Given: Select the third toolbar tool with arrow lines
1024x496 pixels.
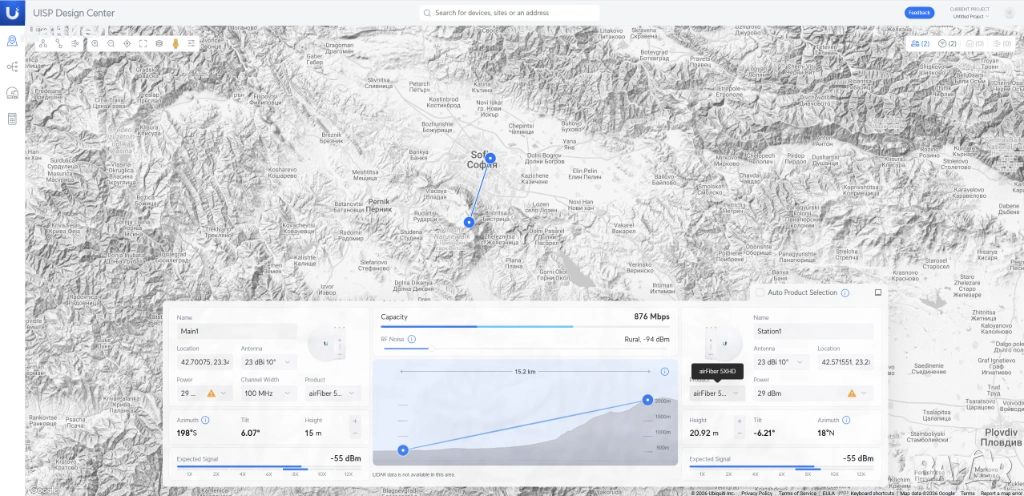Looking at the screenshot, I should click(75, 44).
